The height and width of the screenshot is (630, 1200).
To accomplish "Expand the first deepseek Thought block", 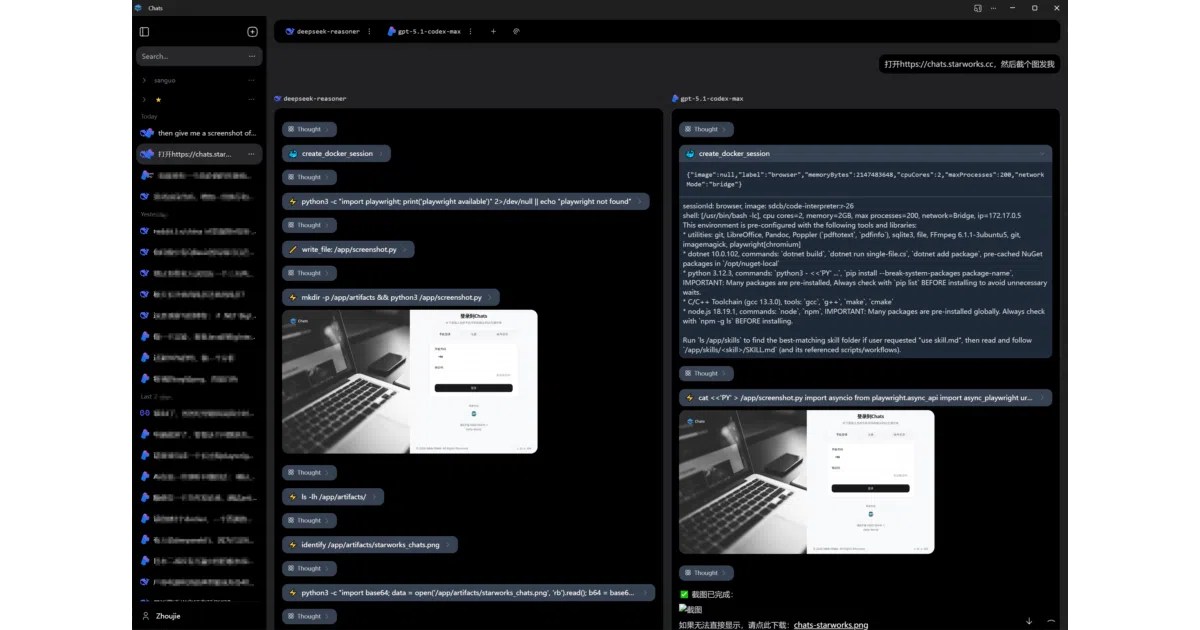I will tap(310, 129).
